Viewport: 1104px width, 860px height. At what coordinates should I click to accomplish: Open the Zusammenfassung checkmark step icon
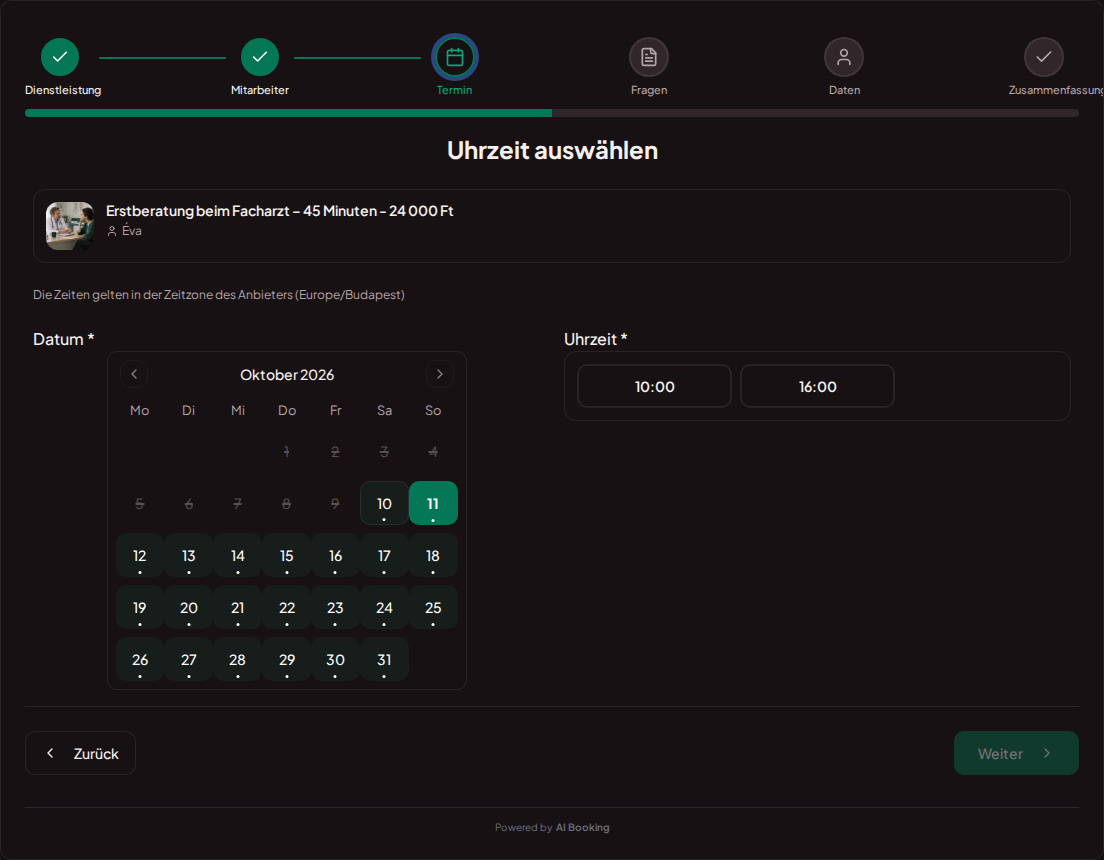click(x=1043, y=57)
